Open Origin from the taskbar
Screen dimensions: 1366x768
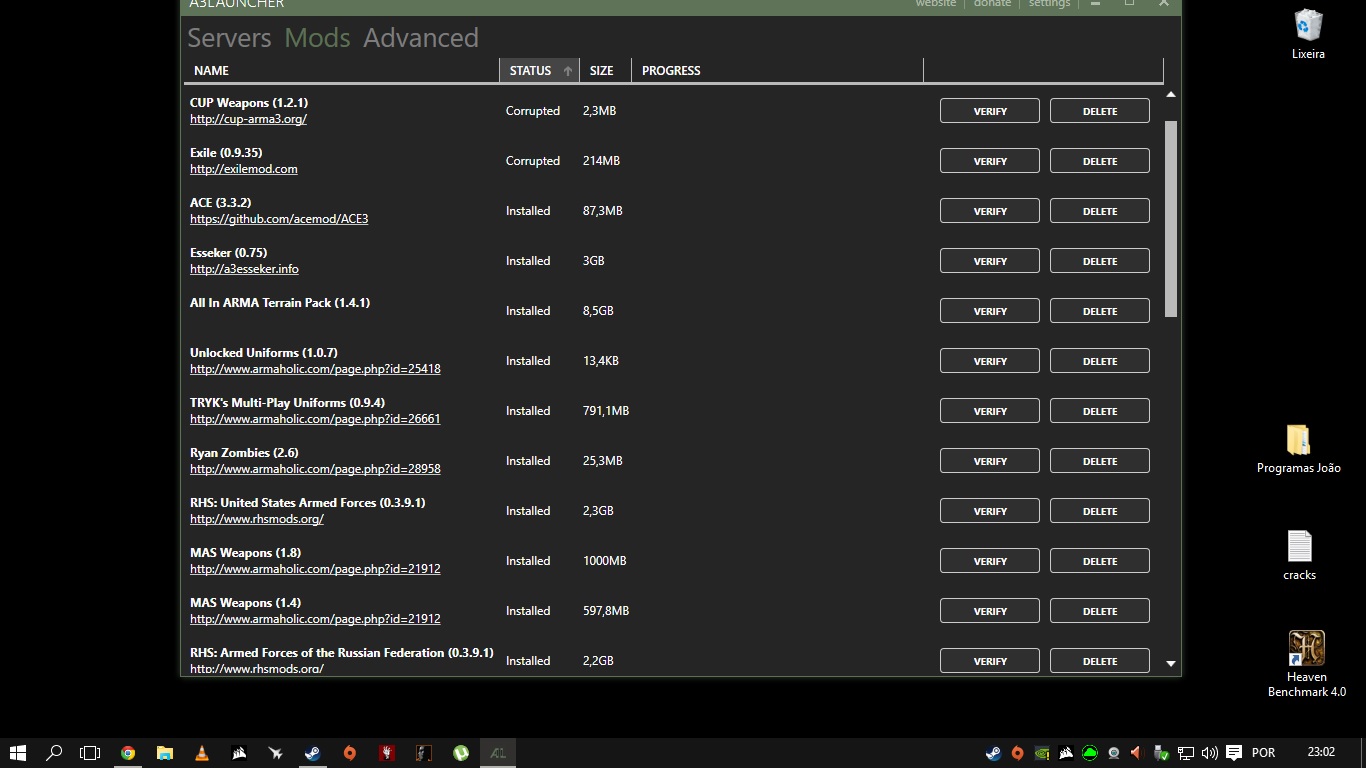[350, 753]
